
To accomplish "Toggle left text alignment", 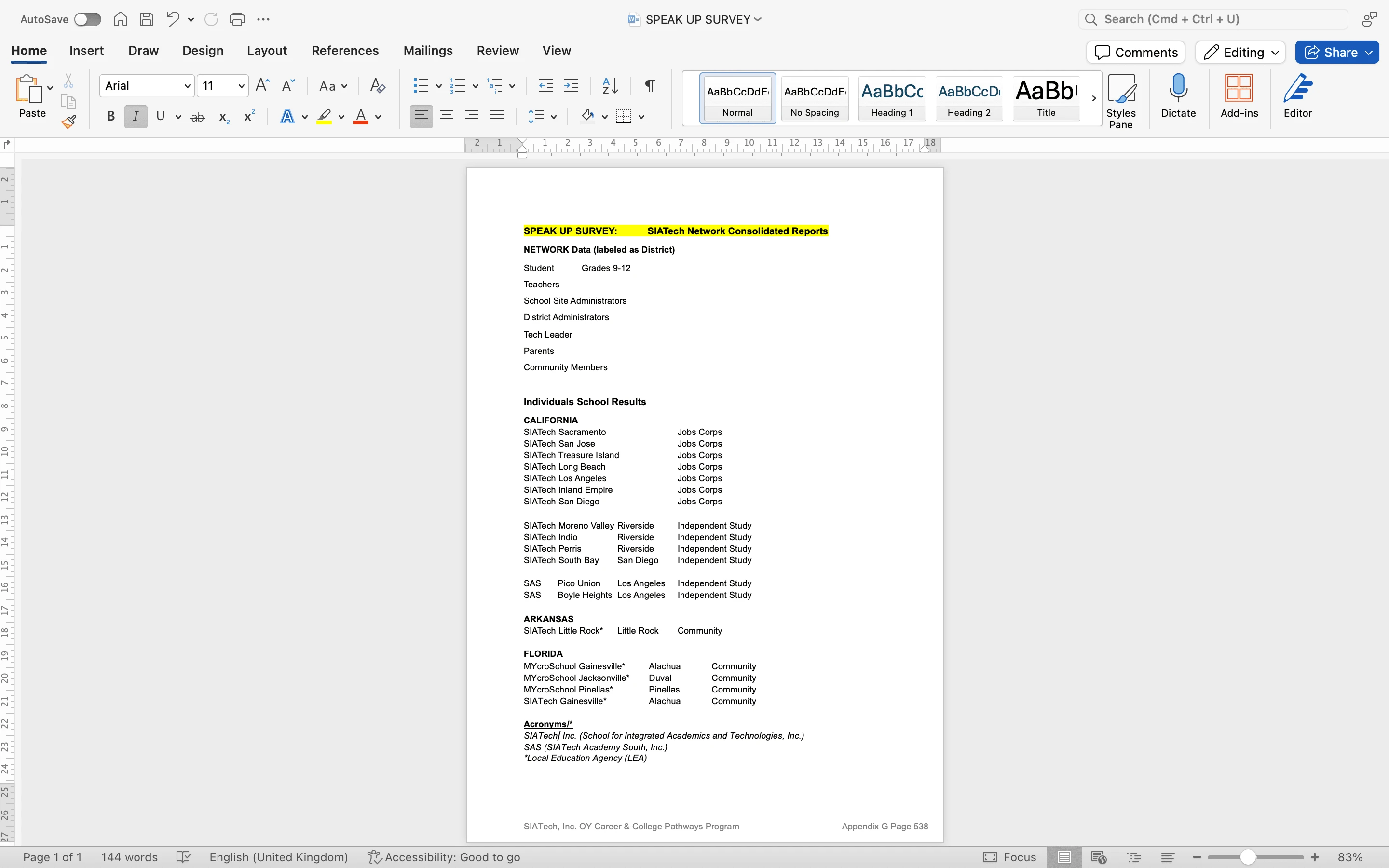I will coord(421,117).
